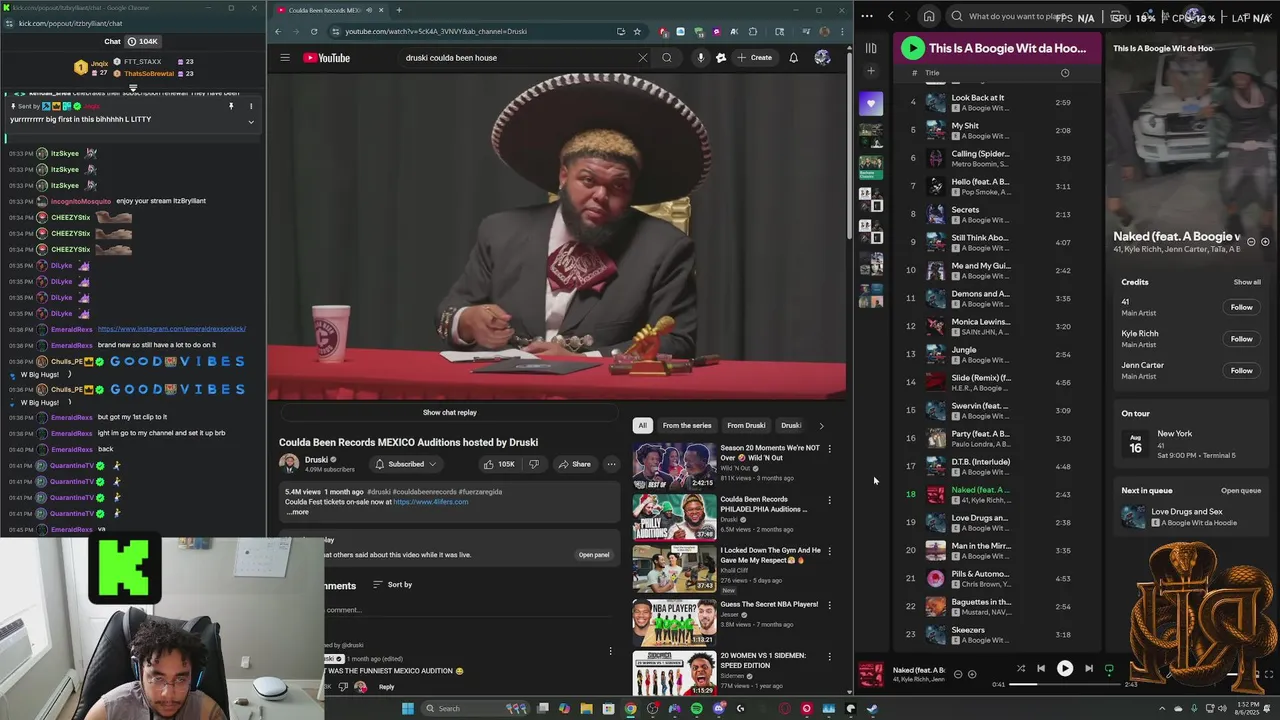This screenshot has height=720, width=1280.
Task: Click Show chat replay
Action: (449, 413)
